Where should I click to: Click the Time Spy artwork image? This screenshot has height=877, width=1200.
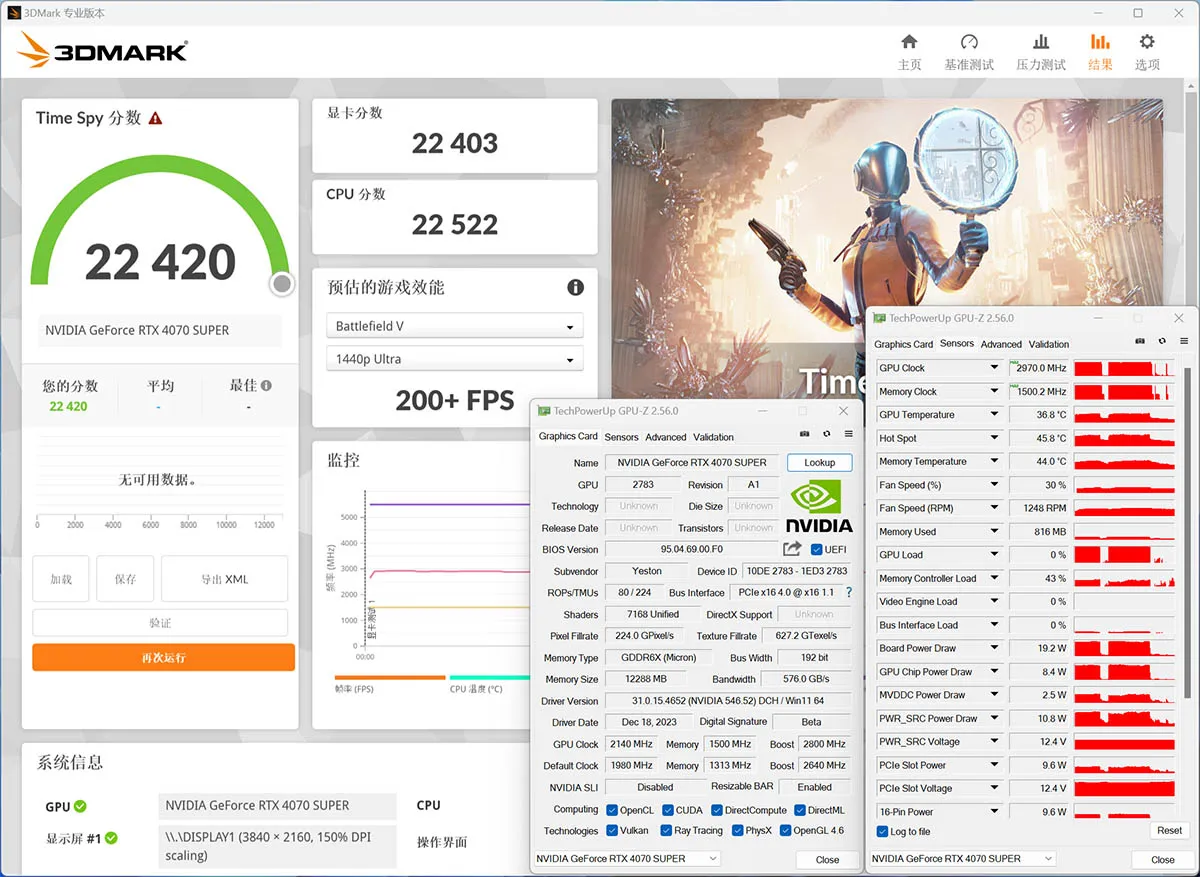(888, 250)
